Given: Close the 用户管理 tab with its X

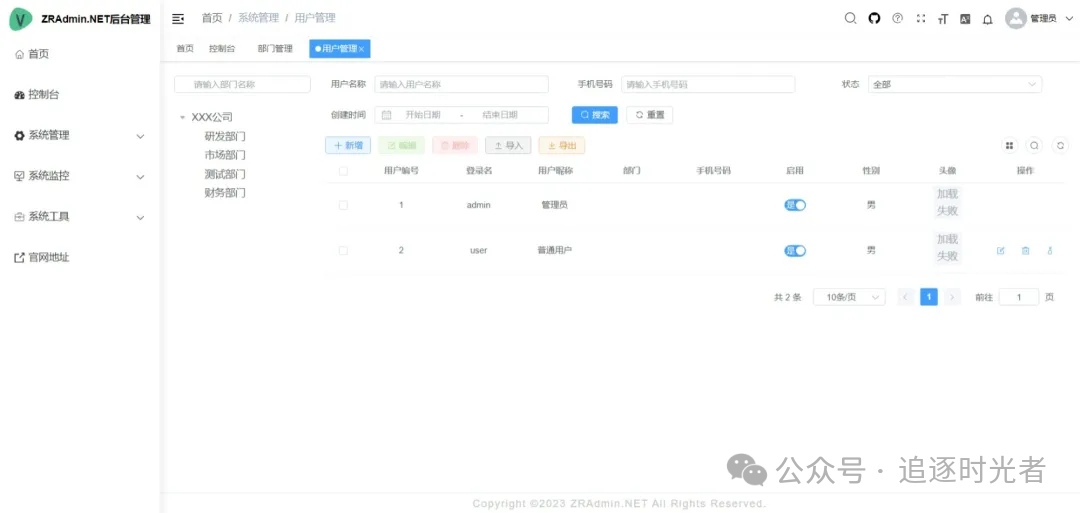Looking at the screenshot, I should tap(362, 49).
